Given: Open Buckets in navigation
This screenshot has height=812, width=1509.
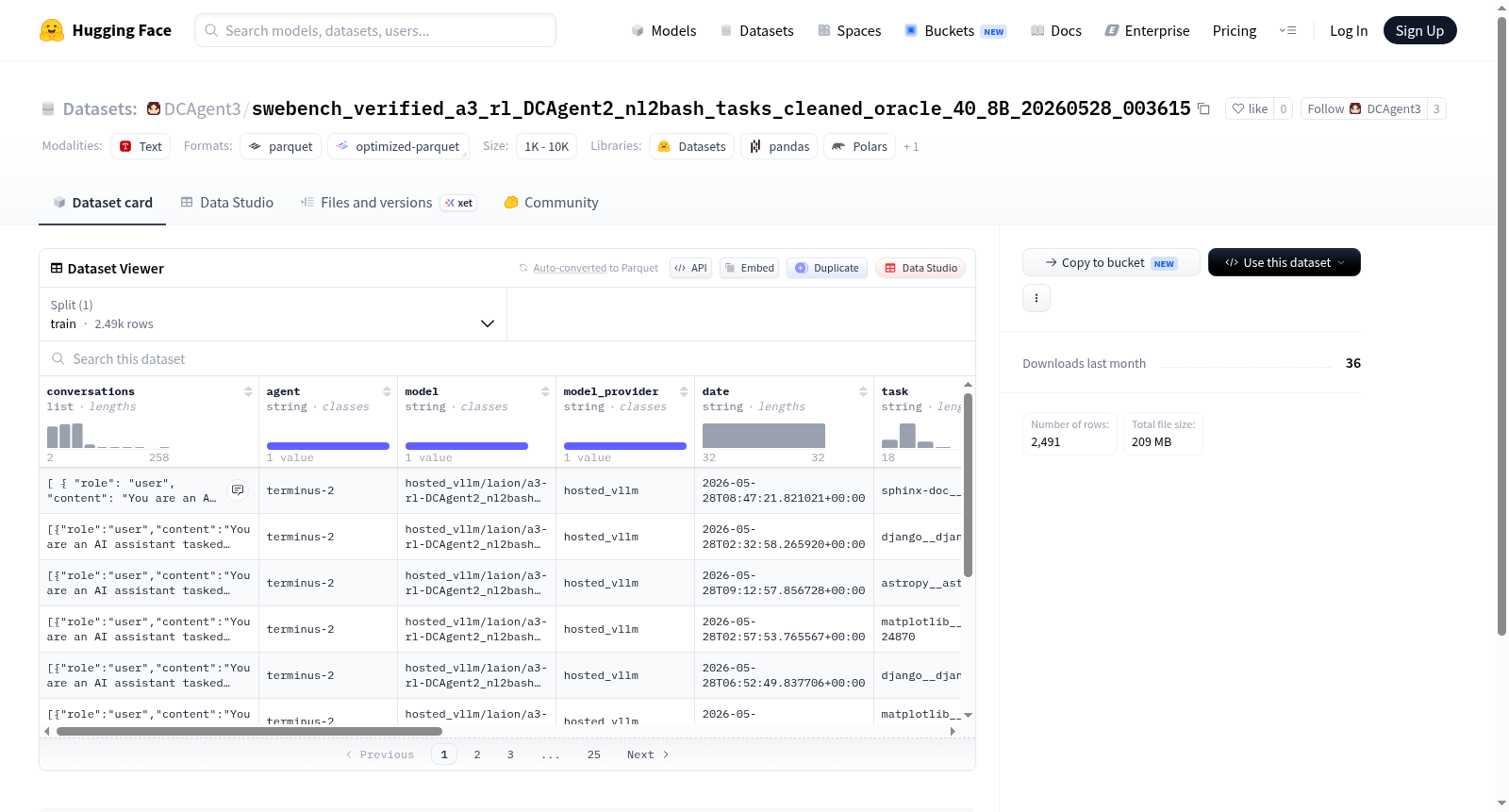Looking at the screenshot, I should click(x=955, y=30).
